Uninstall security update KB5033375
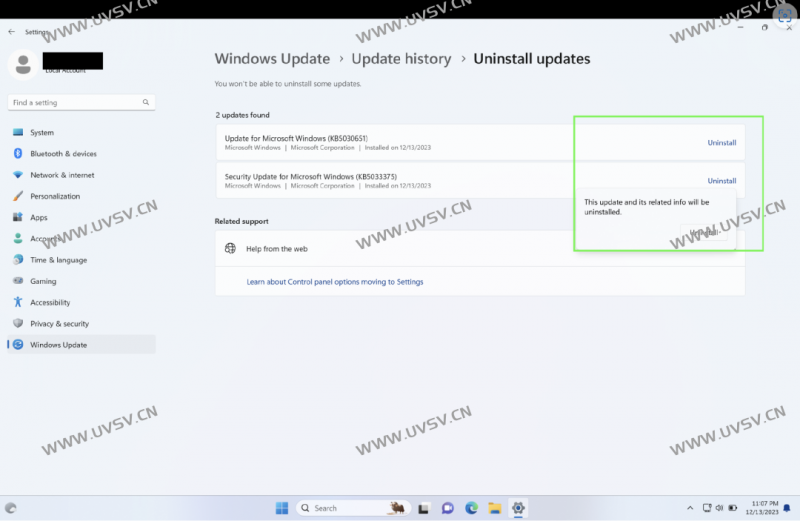Screen dimensions: 800x521 pyautogui.click(x=721, y=181)
